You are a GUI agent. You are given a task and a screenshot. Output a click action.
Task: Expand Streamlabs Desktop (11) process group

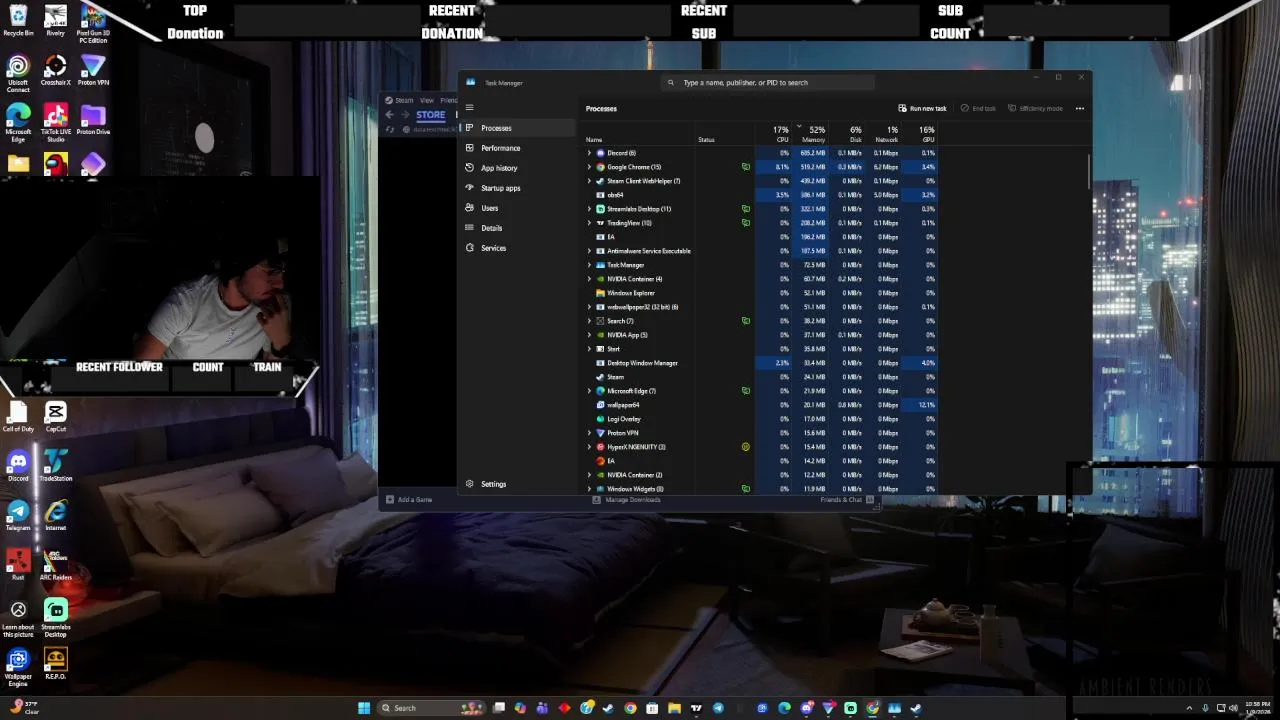click(589, 209)
